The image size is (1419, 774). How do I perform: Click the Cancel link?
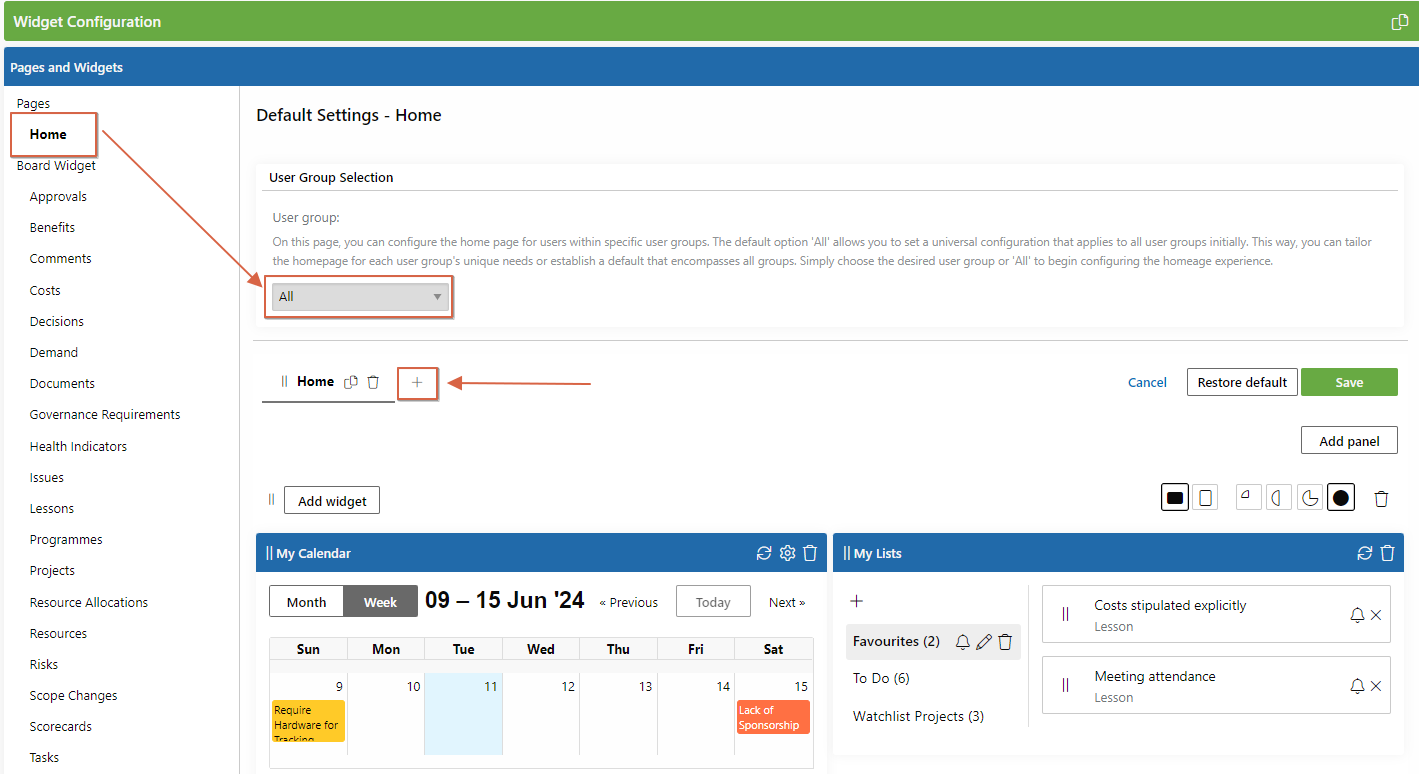pos(1146,381)
